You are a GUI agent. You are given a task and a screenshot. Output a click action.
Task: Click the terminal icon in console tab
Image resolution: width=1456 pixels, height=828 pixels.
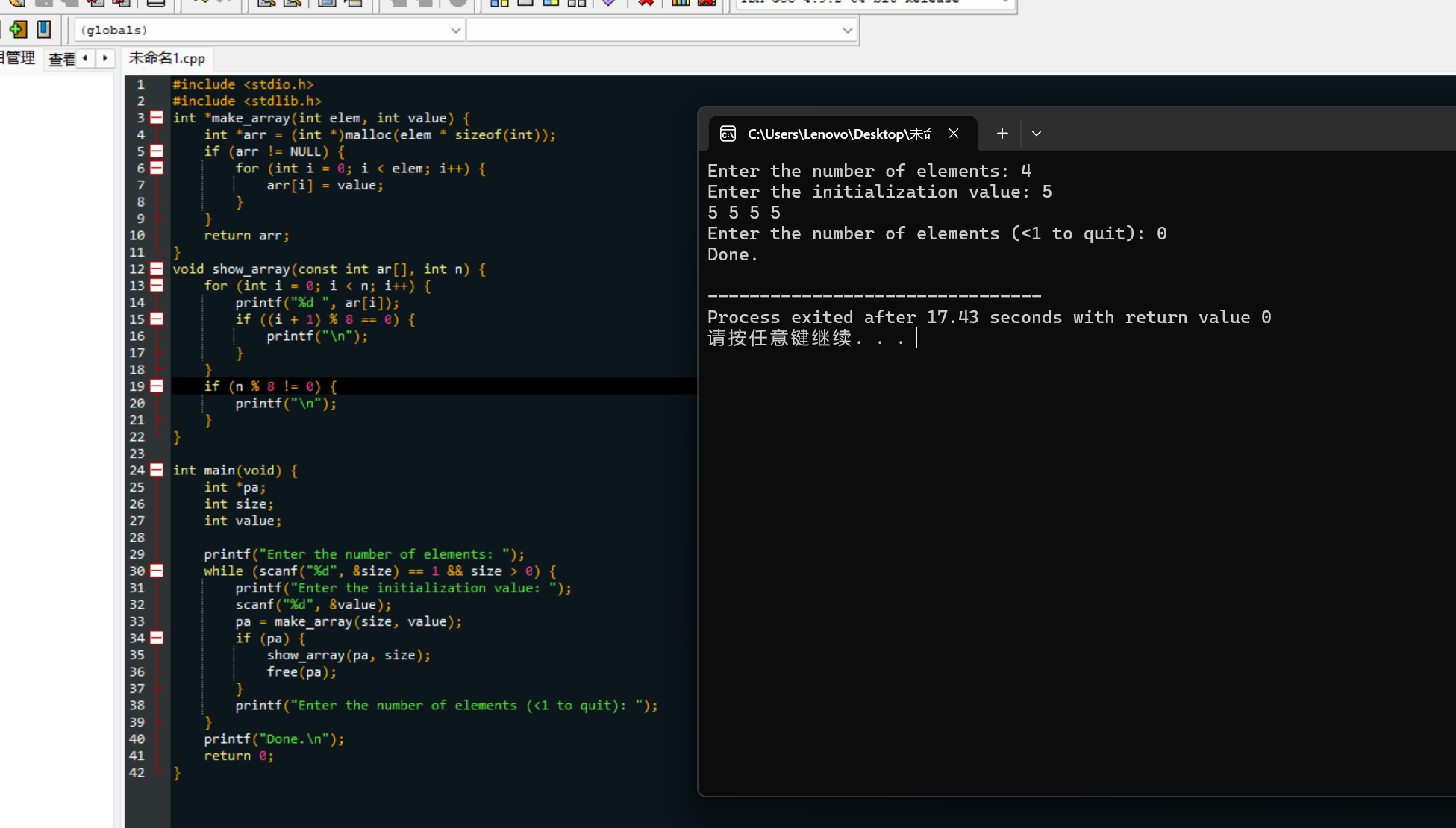click(728, 134)
